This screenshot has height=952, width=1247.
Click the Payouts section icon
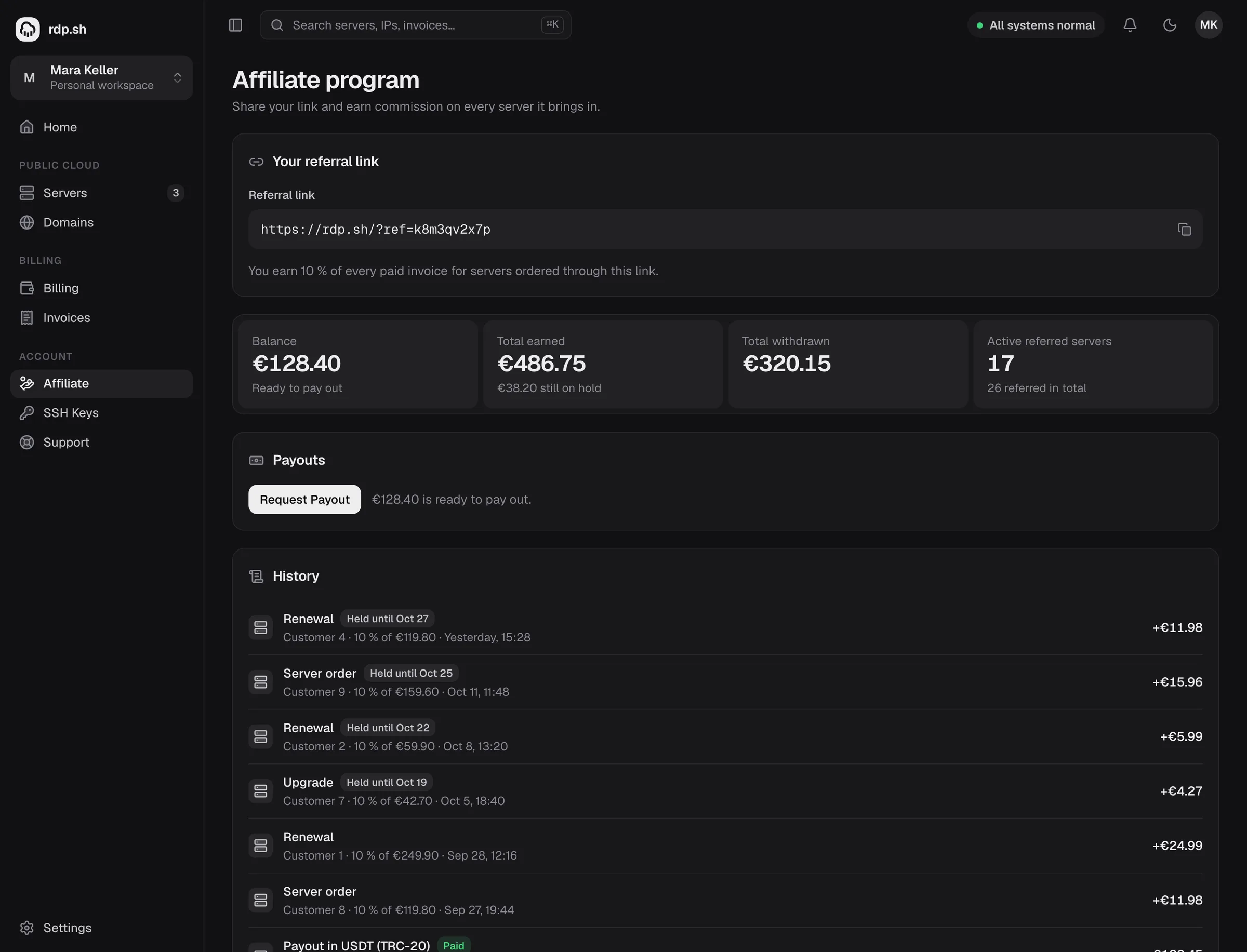click(x=256, y=460)
